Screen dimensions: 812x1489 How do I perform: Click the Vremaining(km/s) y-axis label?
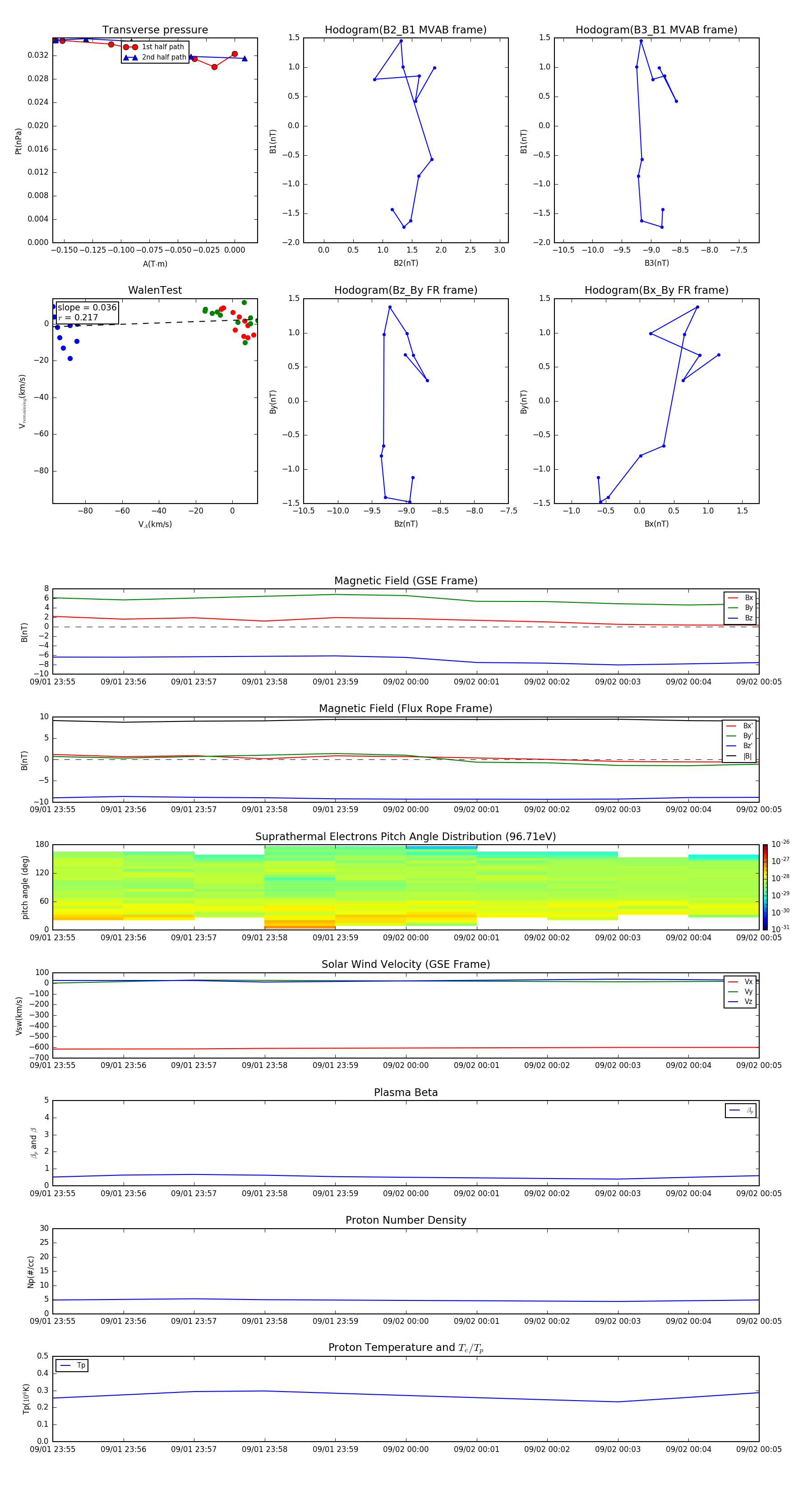(x=22, y=401)
